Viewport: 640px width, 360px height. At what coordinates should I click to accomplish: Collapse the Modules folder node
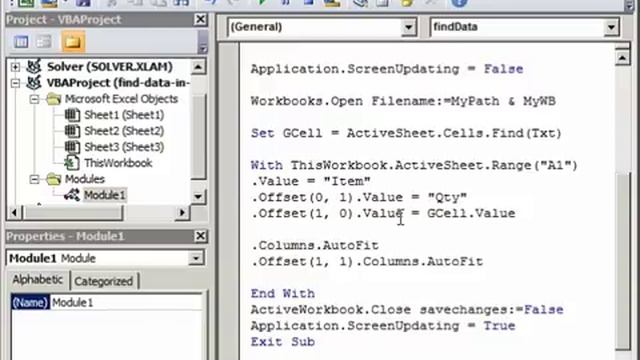tap(34, 179)
